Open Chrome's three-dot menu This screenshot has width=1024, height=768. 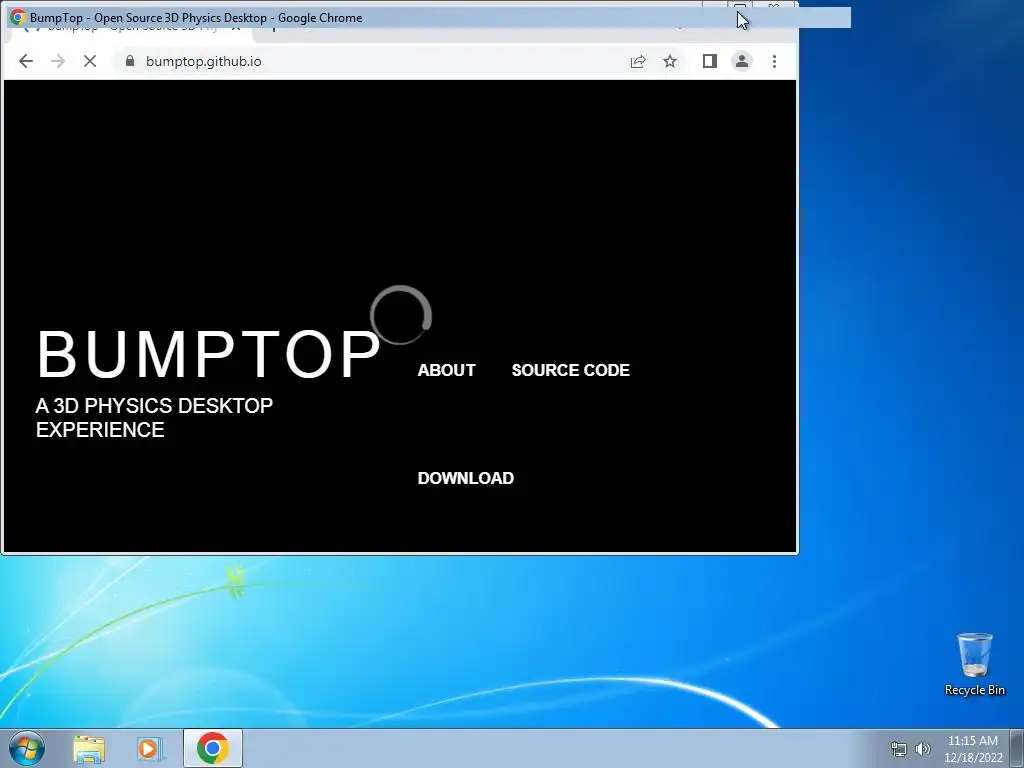coord(774,61)
